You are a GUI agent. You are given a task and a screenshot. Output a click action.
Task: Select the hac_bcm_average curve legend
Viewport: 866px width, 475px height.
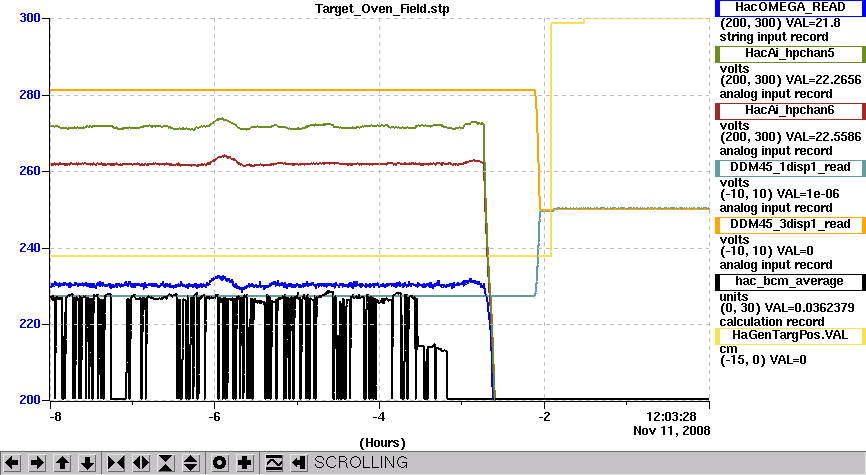tap(790, 282)
